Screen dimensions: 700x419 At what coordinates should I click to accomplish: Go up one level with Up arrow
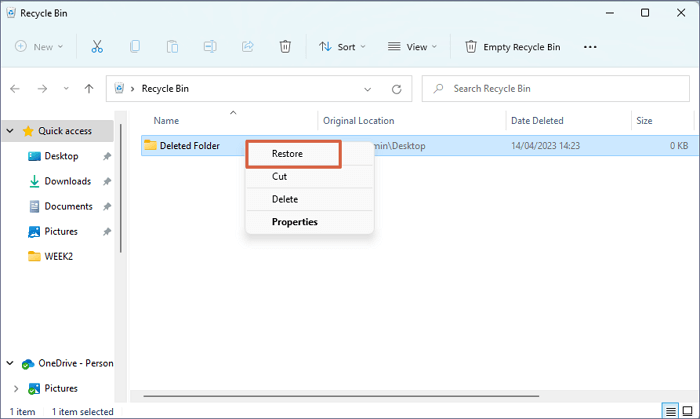[89, 89]
